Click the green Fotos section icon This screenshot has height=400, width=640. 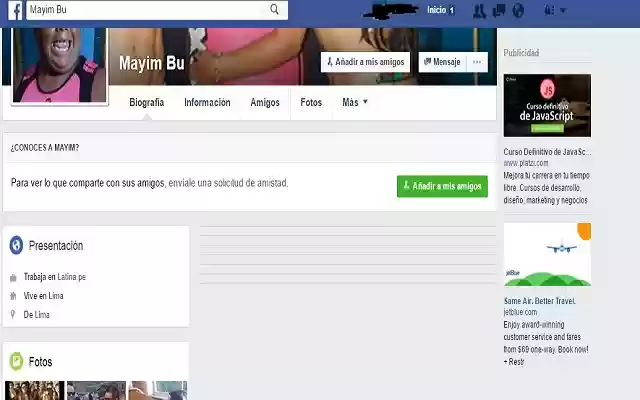click(x=16, y=362)
